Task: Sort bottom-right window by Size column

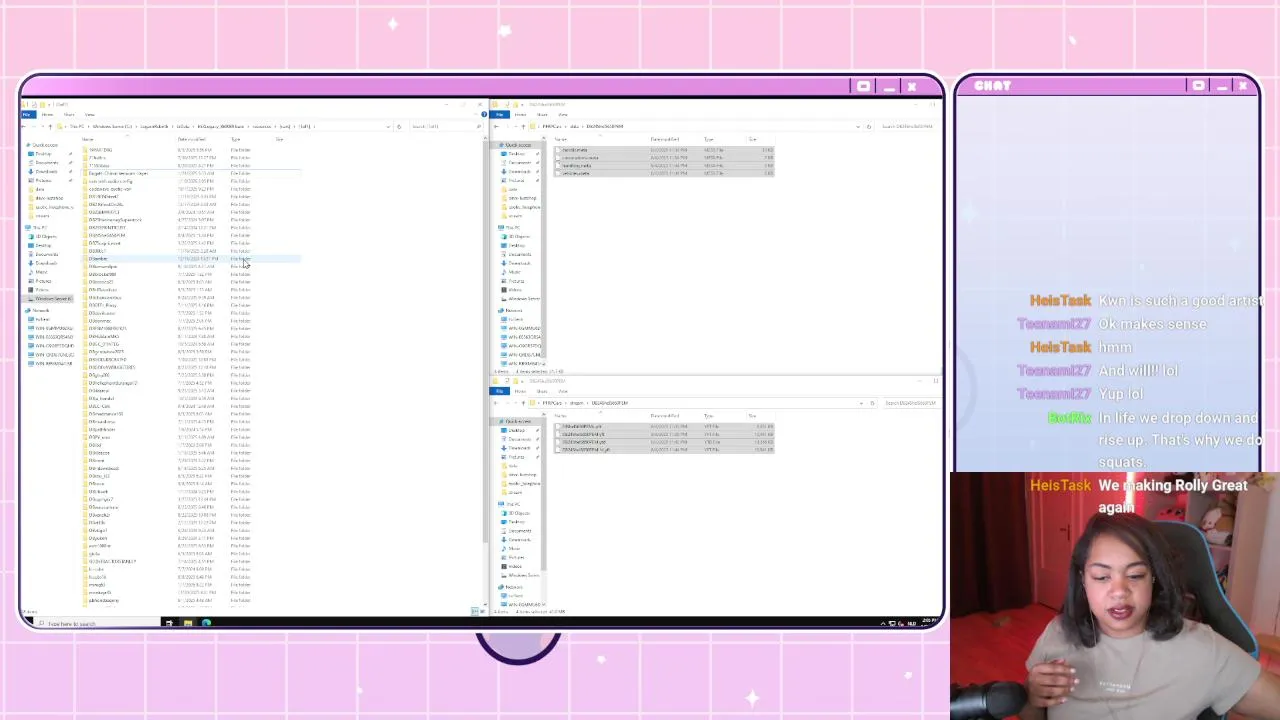Action: coord(752,416)
